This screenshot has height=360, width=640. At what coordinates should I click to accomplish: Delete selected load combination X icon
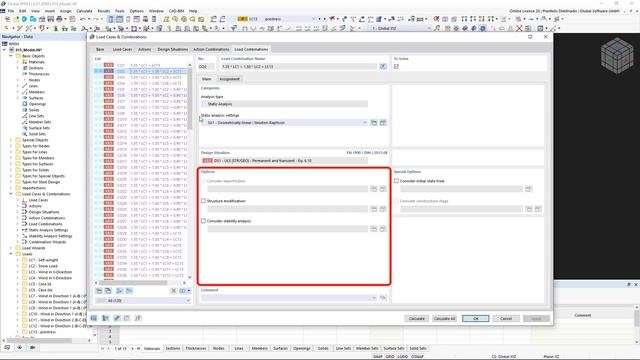coord(173,291)
